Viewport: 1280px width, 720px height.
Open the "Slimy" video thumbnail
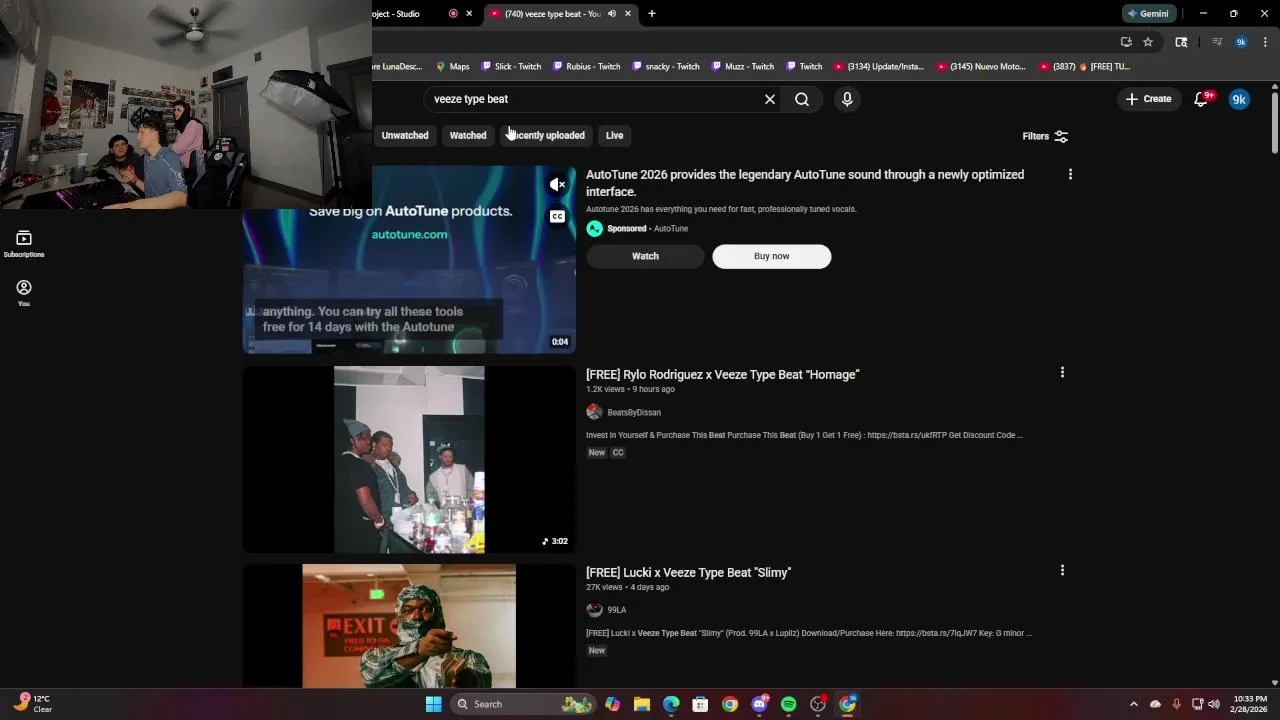tap(409, 626)
